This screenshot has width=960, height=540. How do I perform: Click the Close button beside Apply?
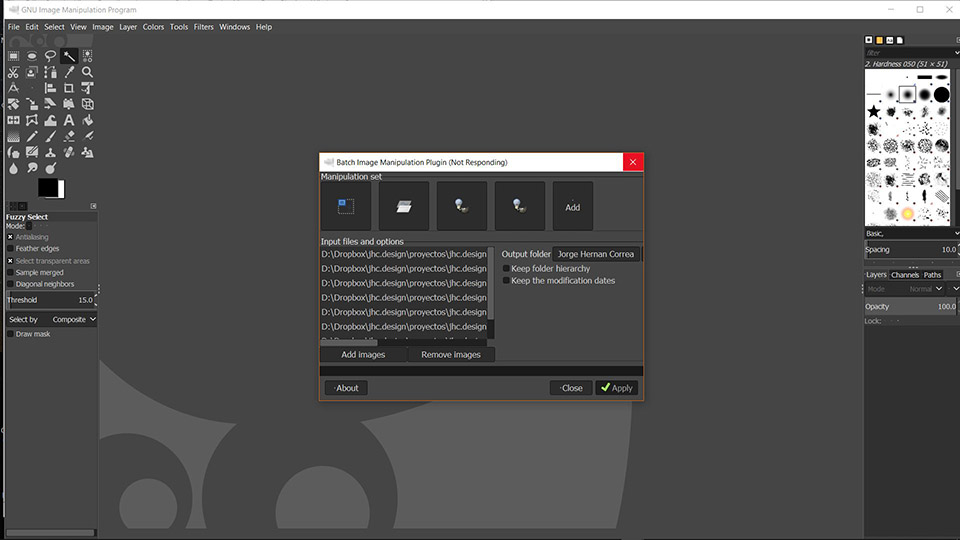pyautogui.click(x=571, y=388)
